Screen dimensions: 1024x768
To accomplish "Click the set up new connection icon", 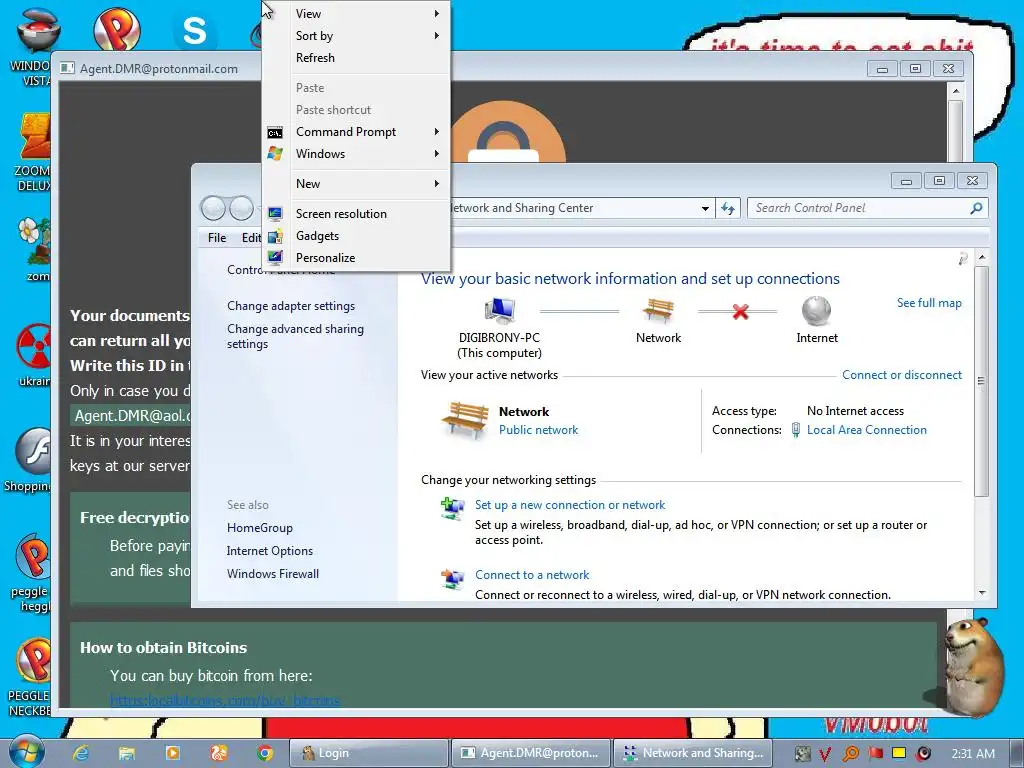I will pos(452,508).
